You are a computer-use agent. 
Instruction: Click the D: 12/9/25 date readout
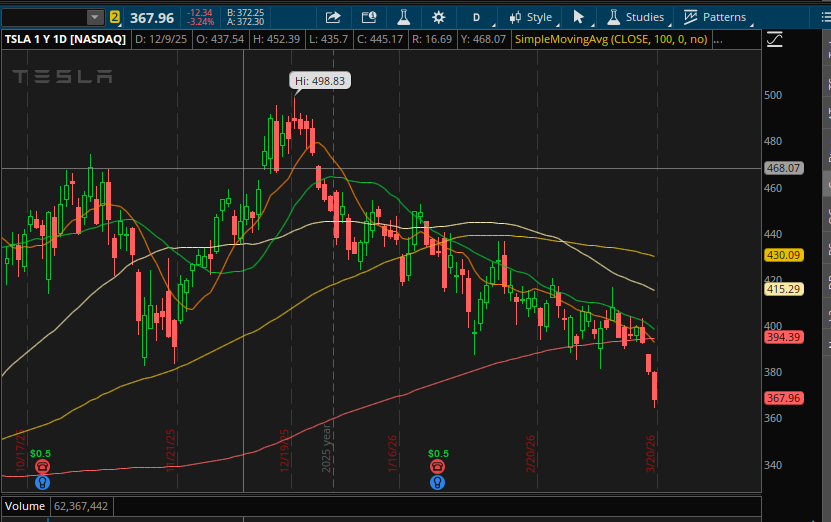(x=161, y=39)
